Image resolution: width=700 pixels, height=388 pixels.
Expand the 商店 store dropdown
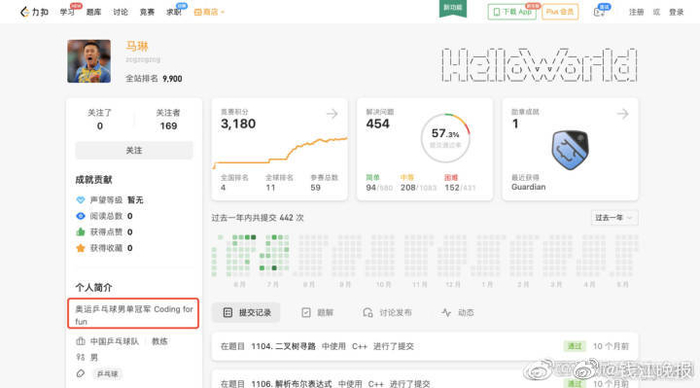pos(209,12)
